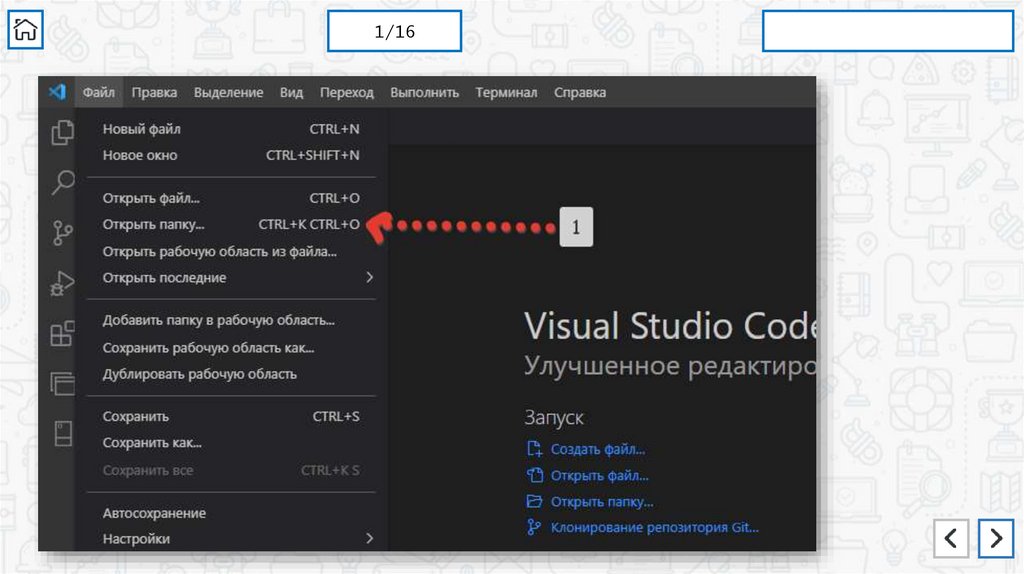Choose Сохранить menu entry with CTRL+S
1024x574 pixels.
point(231,417)
